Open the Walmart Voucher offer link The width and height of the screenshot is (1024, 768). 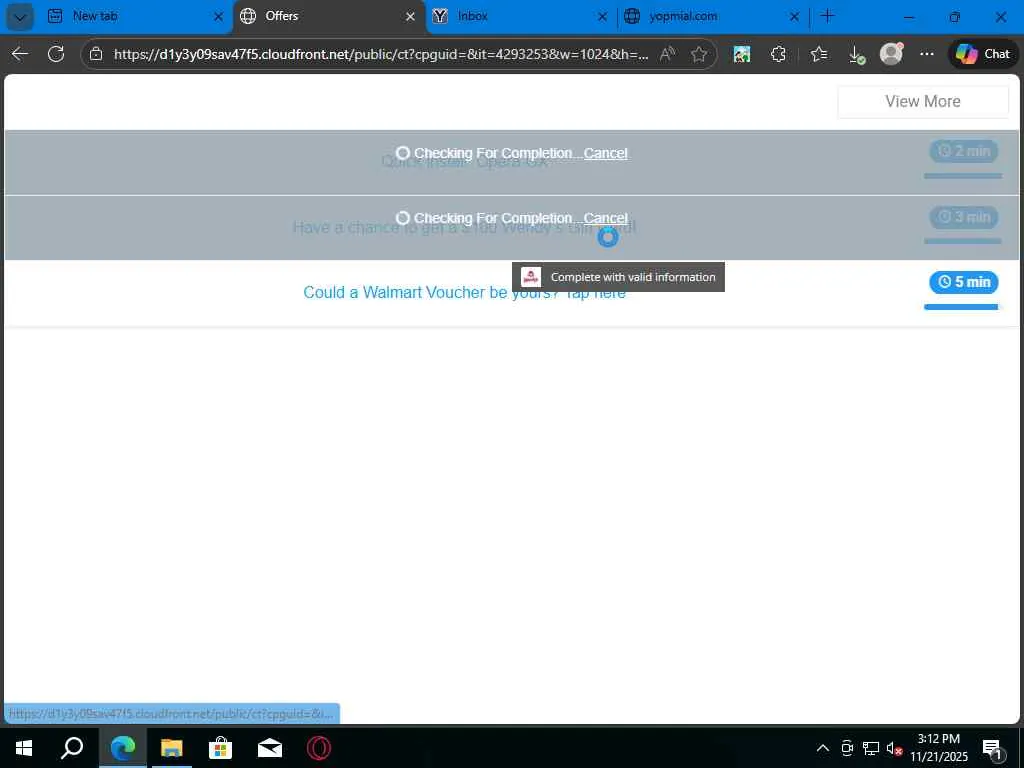coord(464,293)
